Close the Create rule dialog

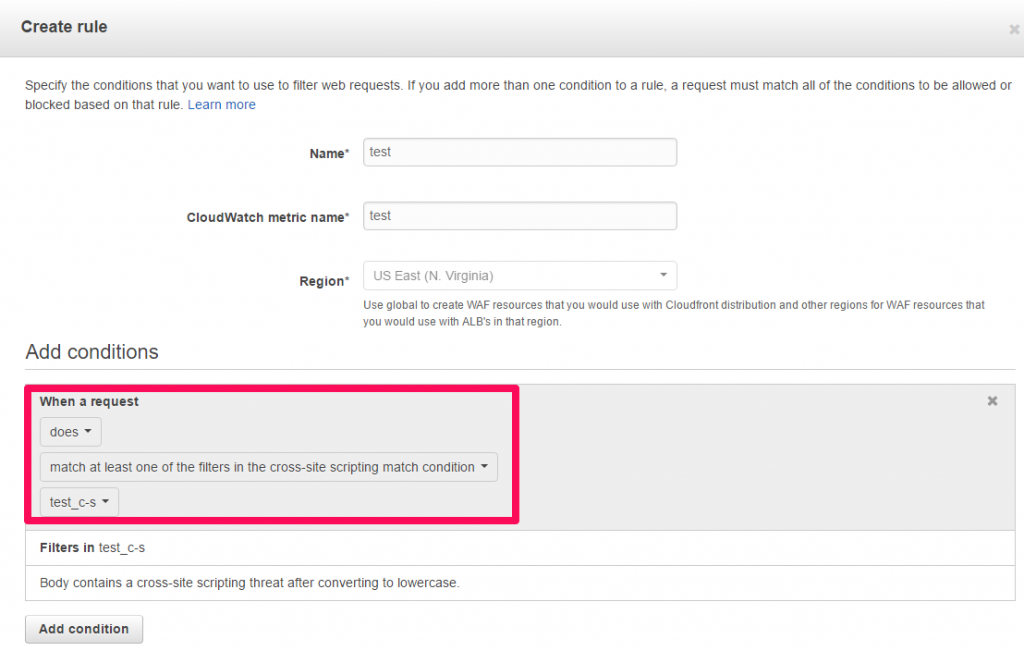coord(1014,29)
